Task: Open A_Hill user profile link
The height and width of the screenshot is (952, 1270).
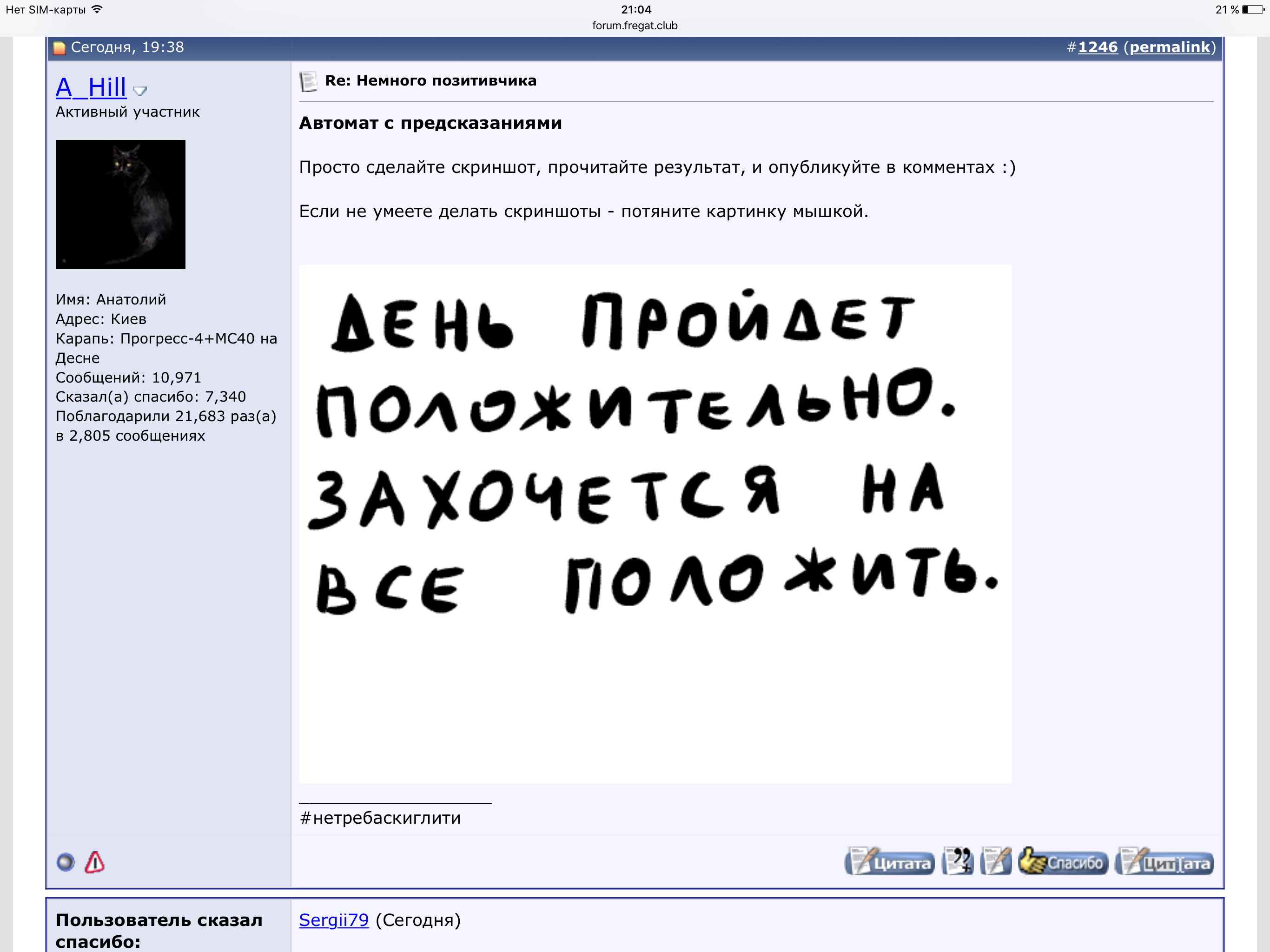Action: pyautogui.click(x=91, y=87)
